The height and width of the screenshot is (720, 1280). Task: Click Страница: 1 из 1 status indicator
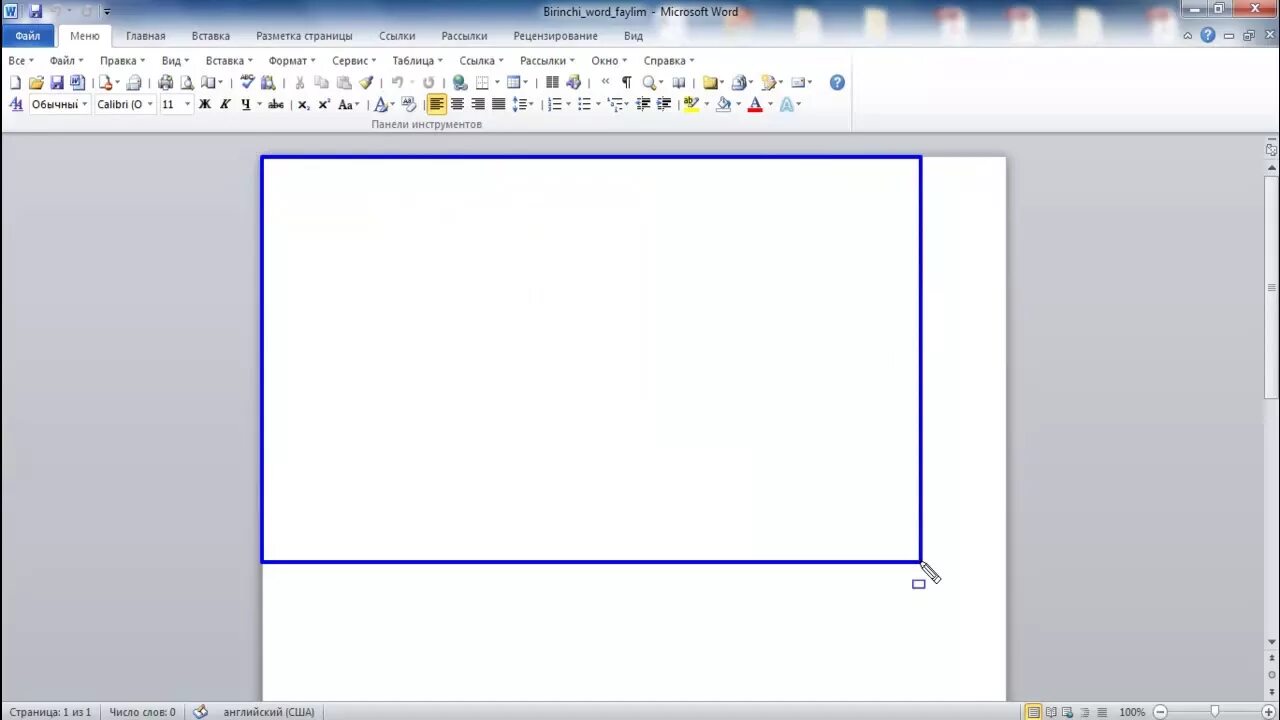[50, 712]
